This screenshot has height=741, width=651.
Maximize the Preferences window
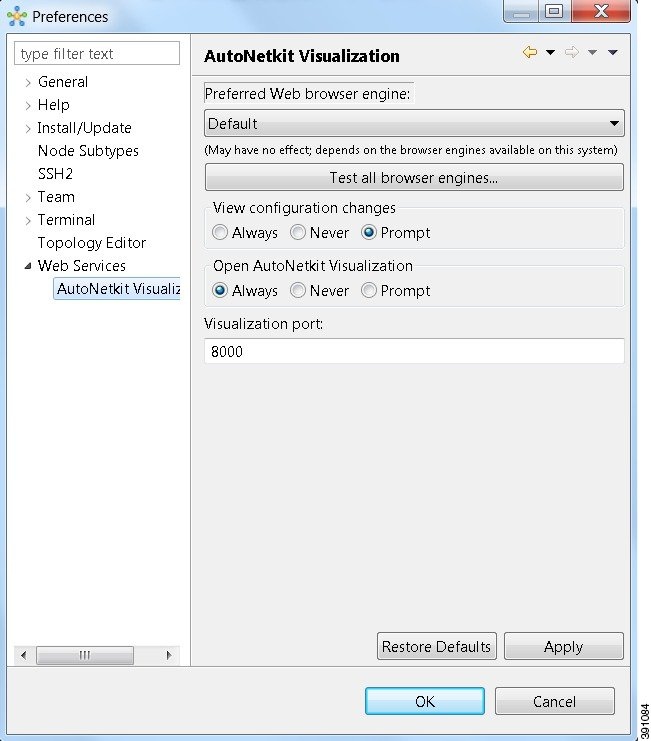554,10
